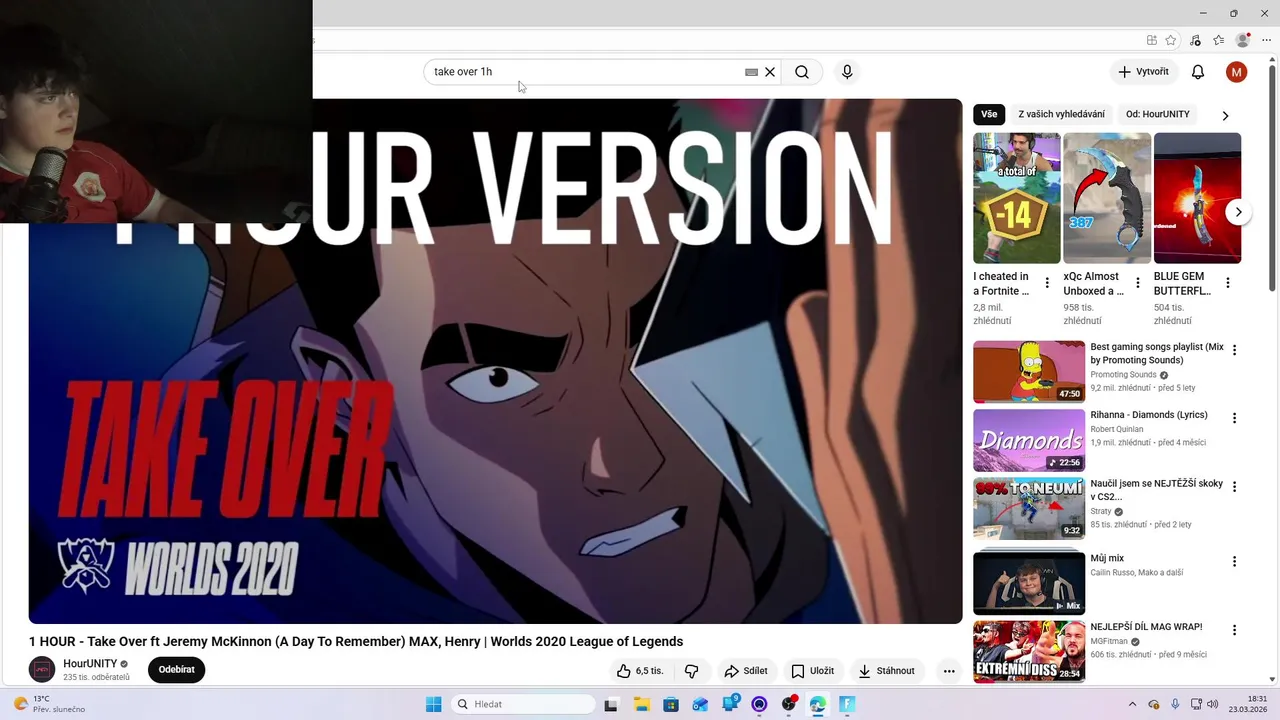Open browser settings and more menu
The image size is (1280, 720).
pos(1267,41)
